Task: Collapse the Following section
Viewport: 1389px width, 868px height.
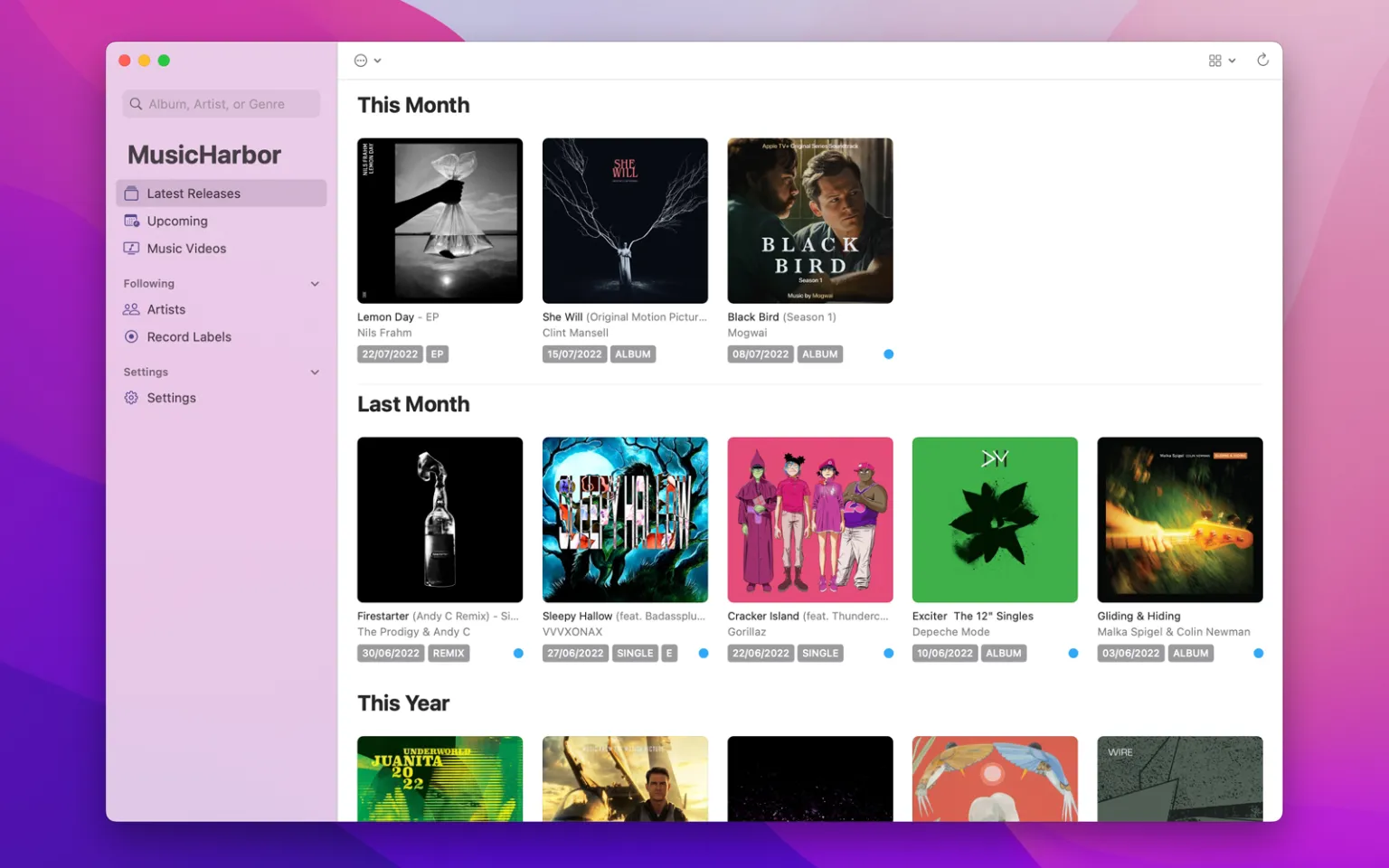Action: click(315, 283)
